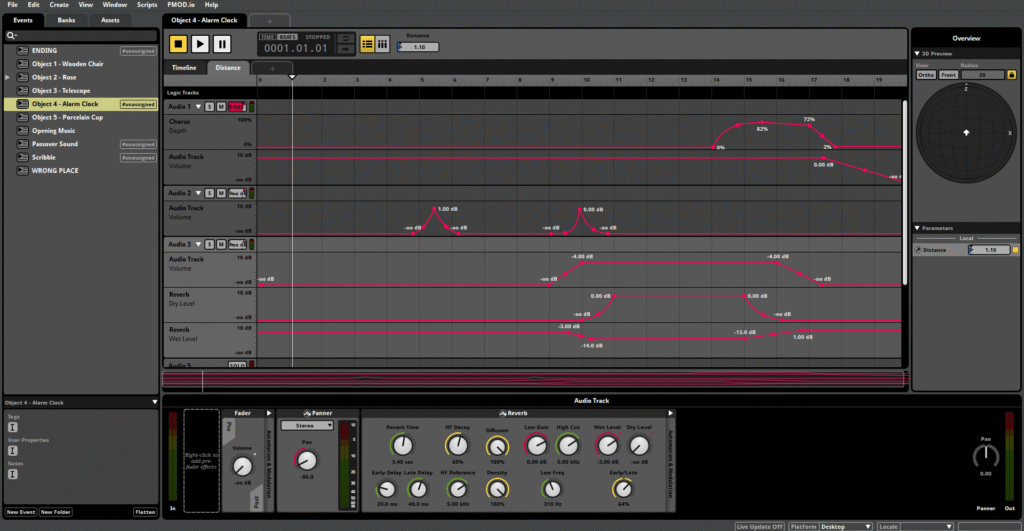Select the Opening Music event icon

(22, 131)
